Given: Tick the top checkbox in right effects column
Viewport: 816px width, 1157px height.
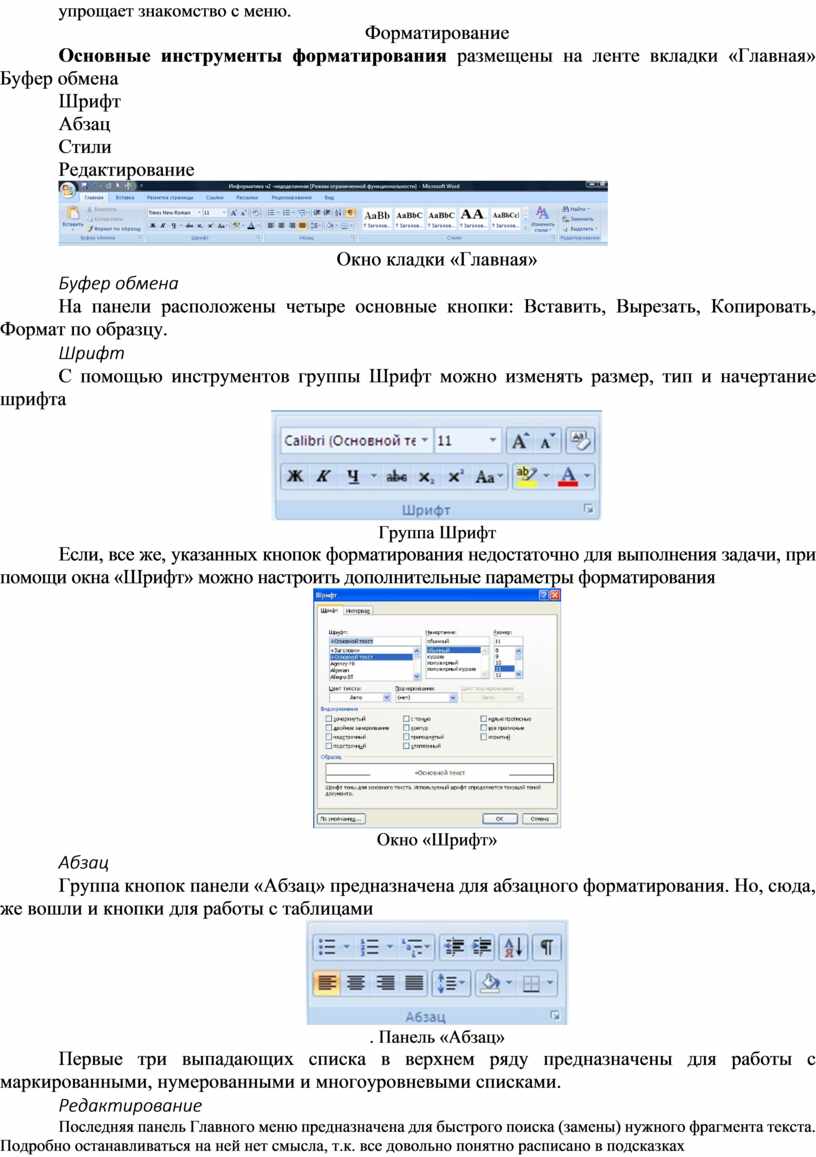Looking at the screenshot, I should click(x=483, y=718).
